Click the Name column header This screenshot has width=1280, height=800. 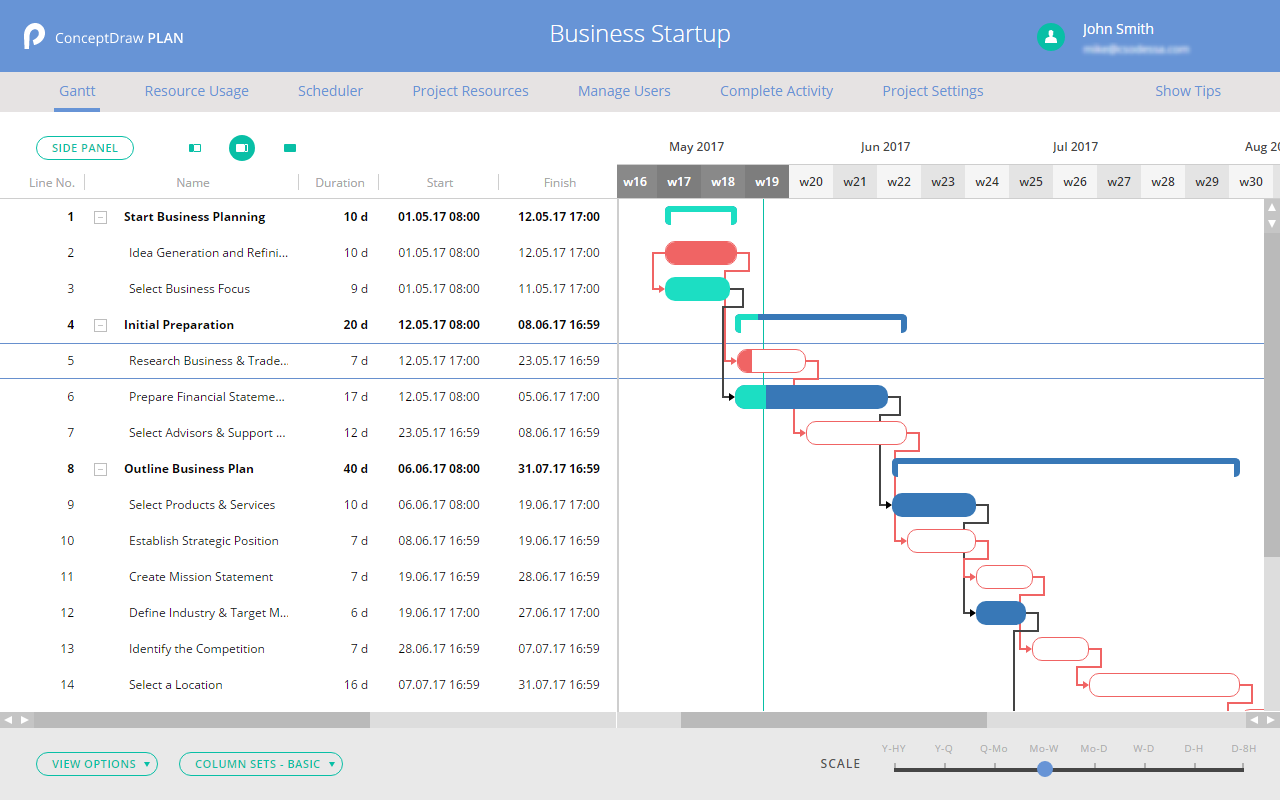tap(193, 183)
